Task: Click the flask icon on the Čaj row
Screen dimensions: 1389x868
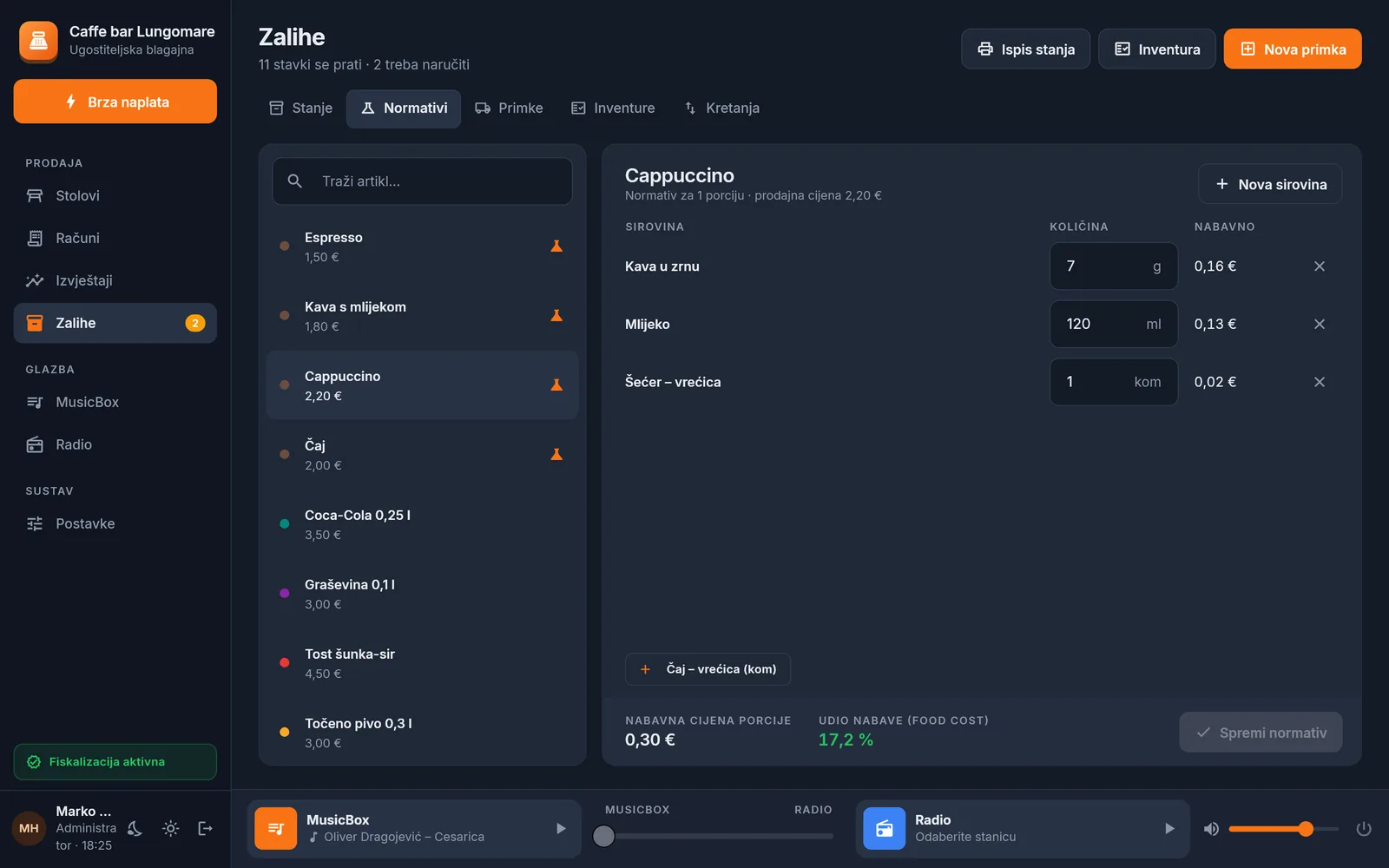Action: tap(556, 455)
